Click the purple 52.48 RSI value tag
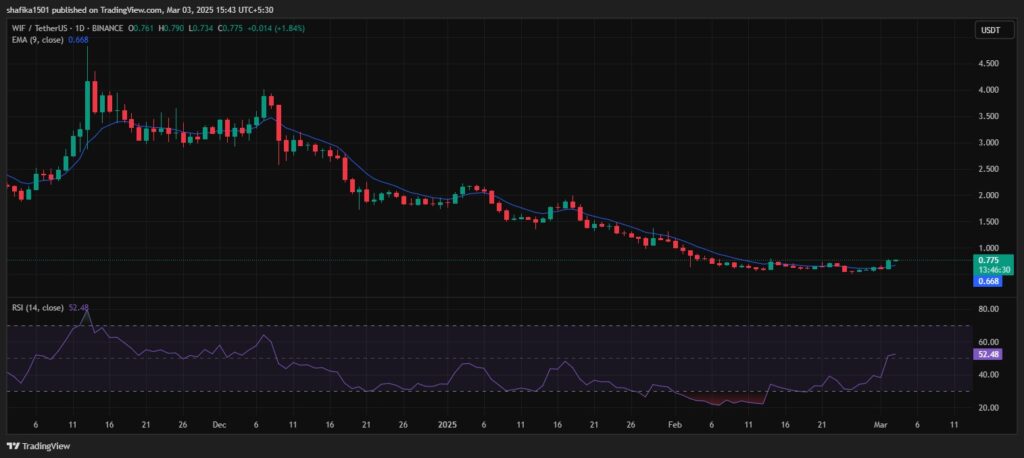 988,354
